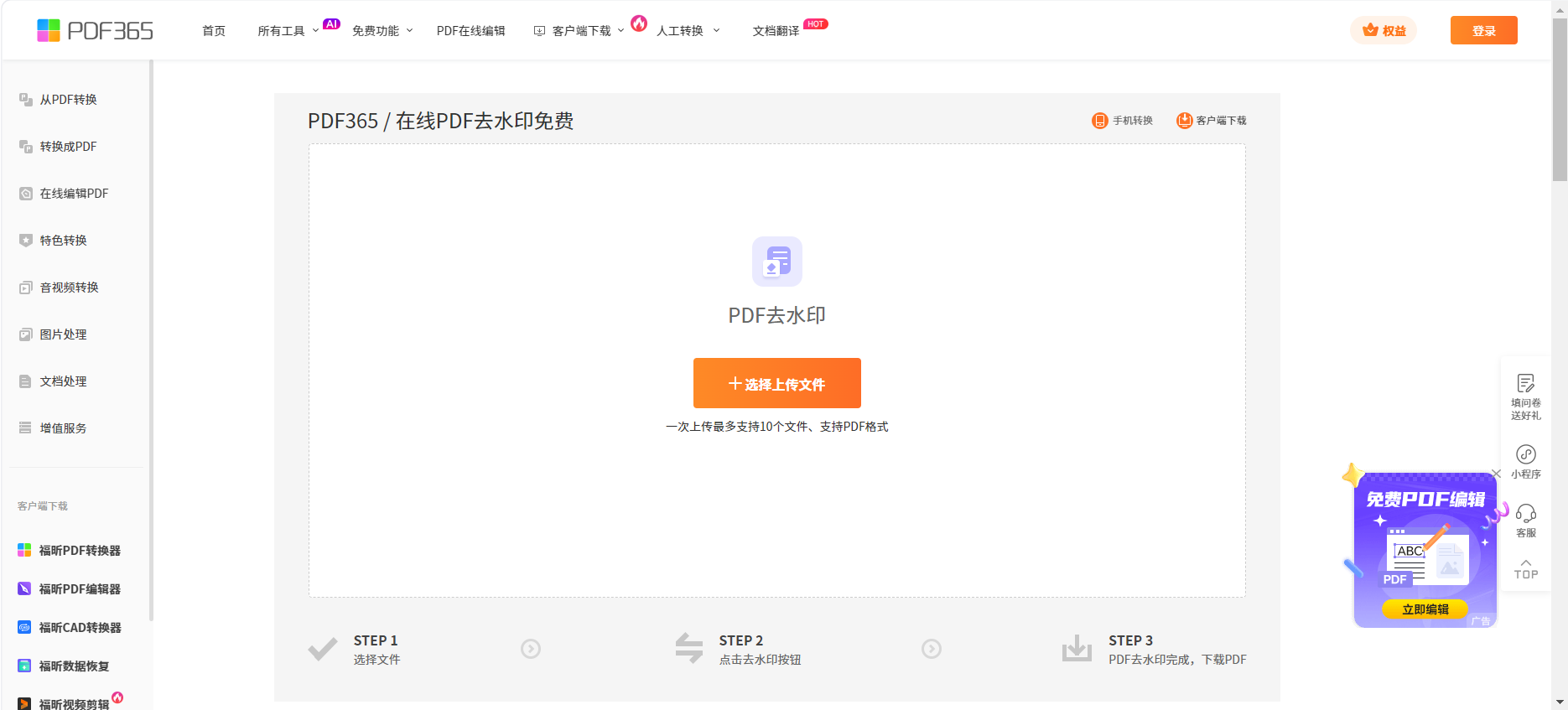Click the PDF365 logo
Screen dimensions: 1568x710
tap(95, 31)
